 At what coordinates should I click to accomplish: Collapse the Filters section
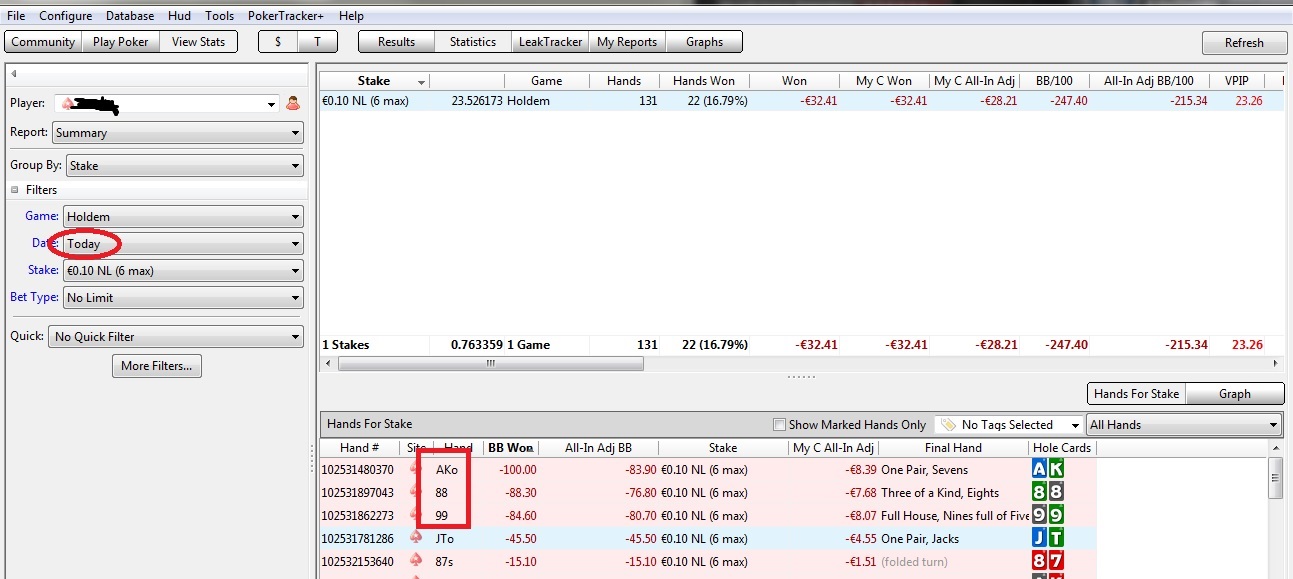15,190
